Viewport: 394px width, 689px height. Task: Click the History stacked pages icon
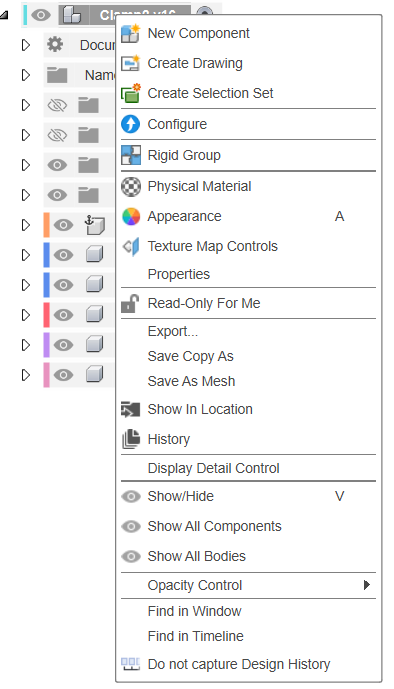pos(130,439)
